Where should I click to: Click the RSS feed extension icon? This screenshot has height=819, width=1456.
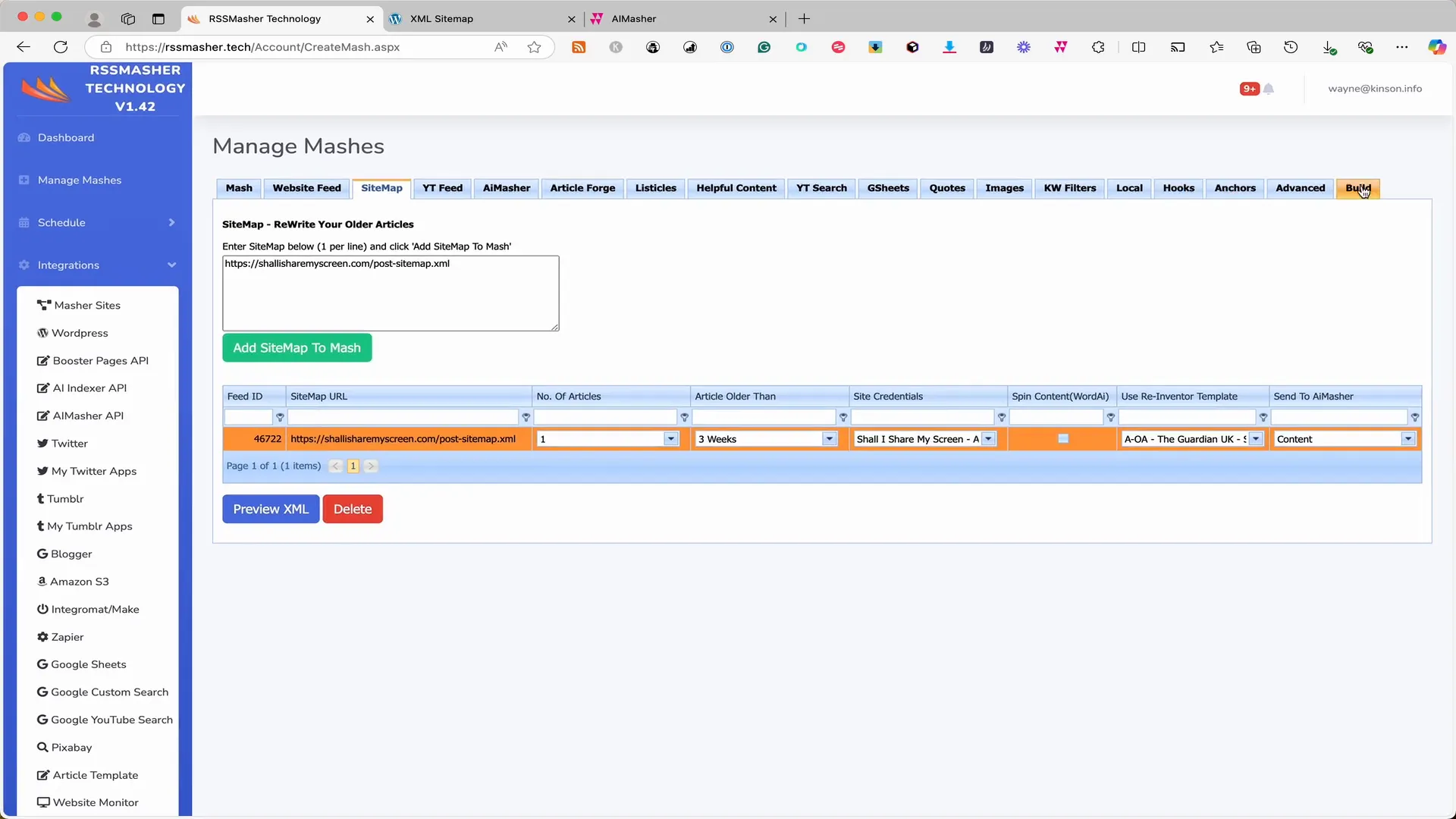coord(579,47)
